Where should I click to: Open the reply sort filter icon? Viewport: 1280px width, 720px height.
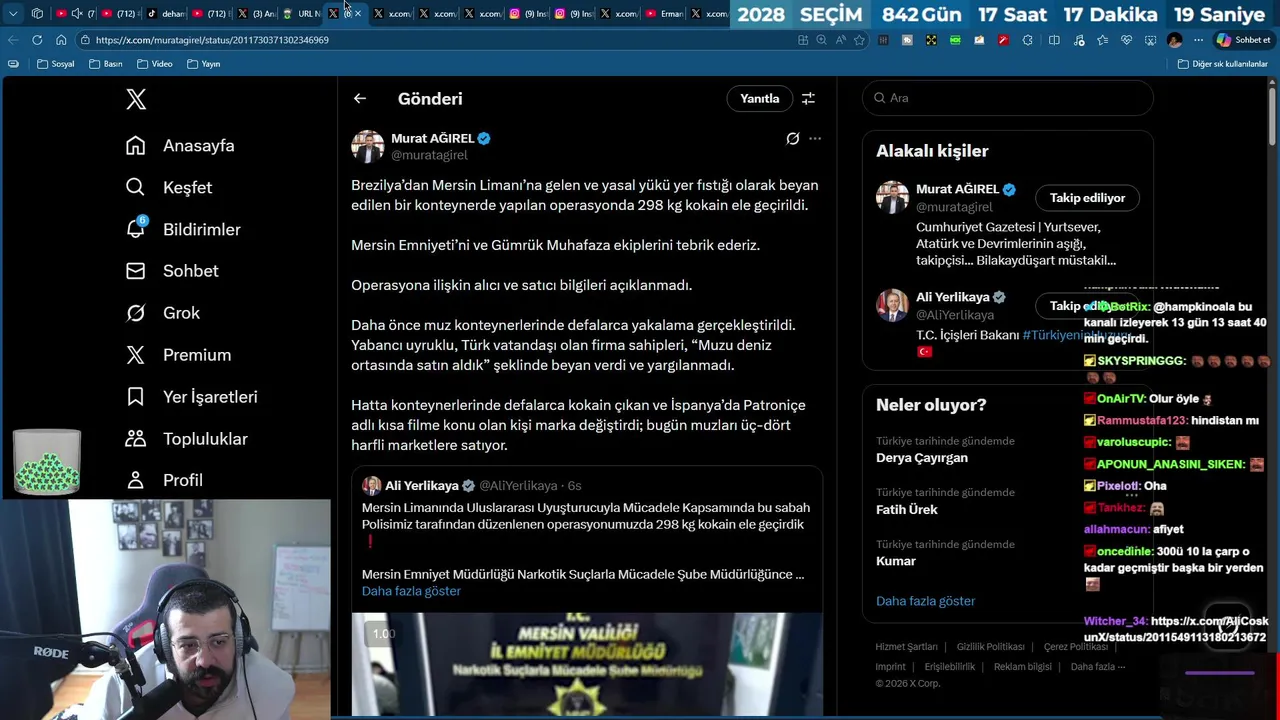tap(808, 98)
